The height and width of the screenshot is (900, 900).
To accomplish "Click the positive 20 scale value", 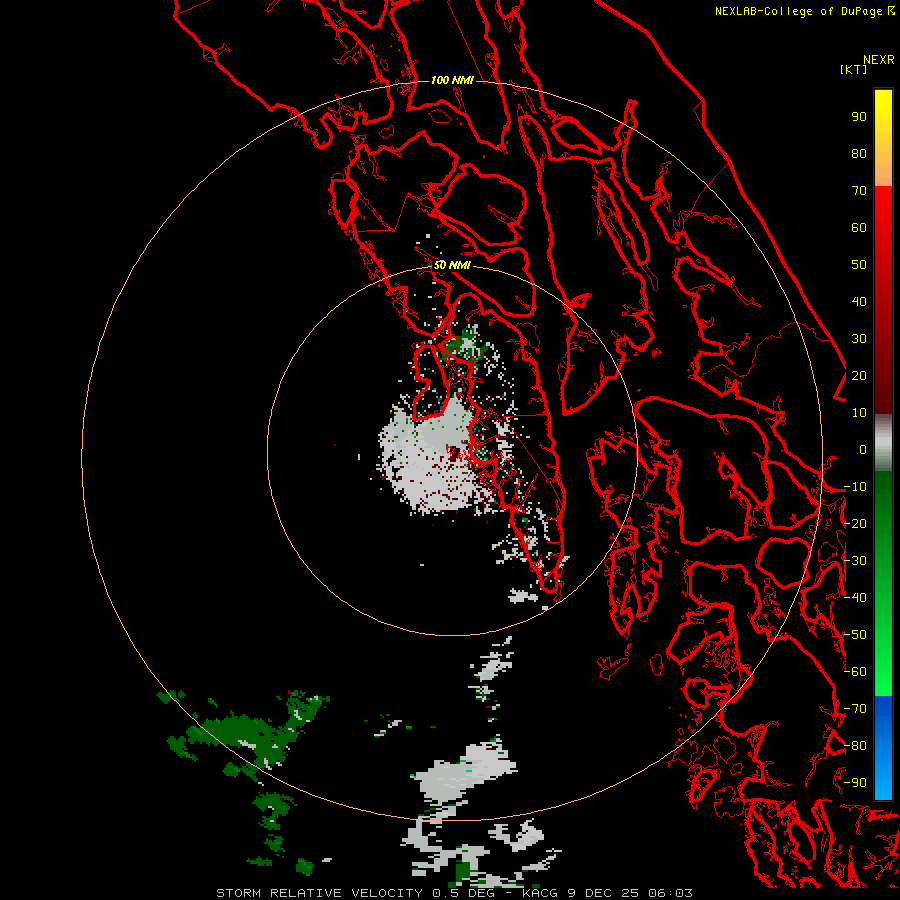I will [859, 375].
